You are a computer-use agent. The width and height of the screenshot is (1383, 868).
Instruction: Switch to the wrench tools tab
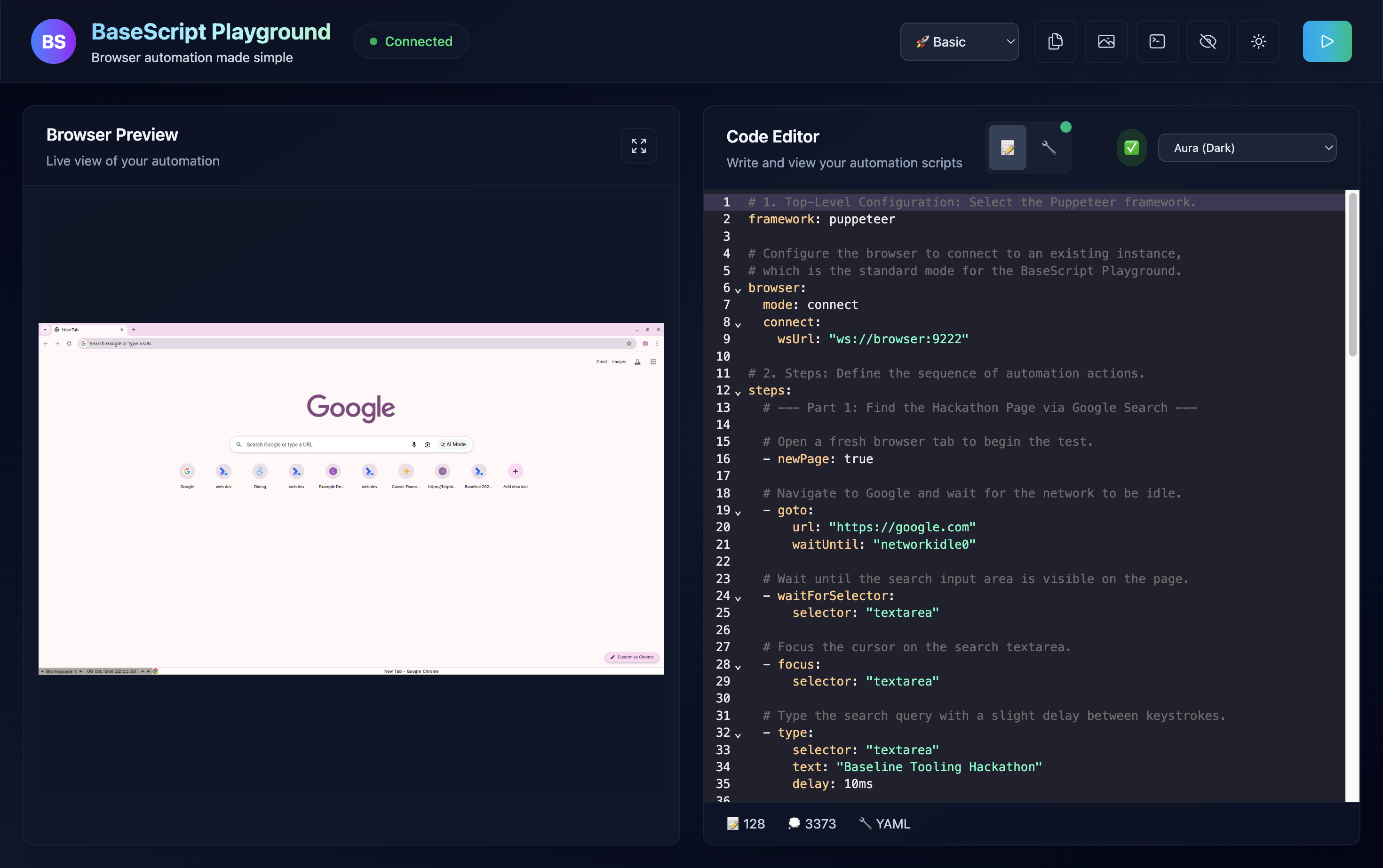point(1049,148)
